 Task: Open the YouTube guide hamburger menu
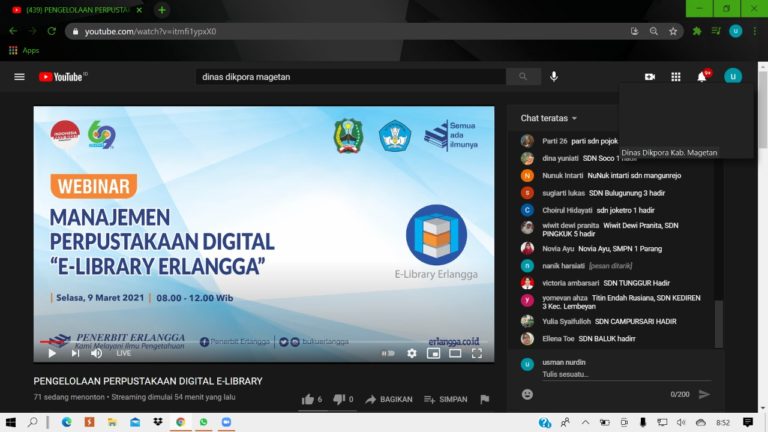click(19, 77)
